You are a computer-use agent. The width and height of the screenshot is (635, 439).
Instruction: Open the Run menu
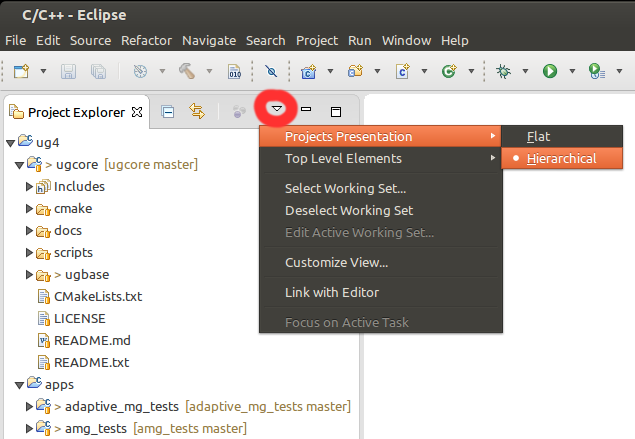click(x=360, y=40)
